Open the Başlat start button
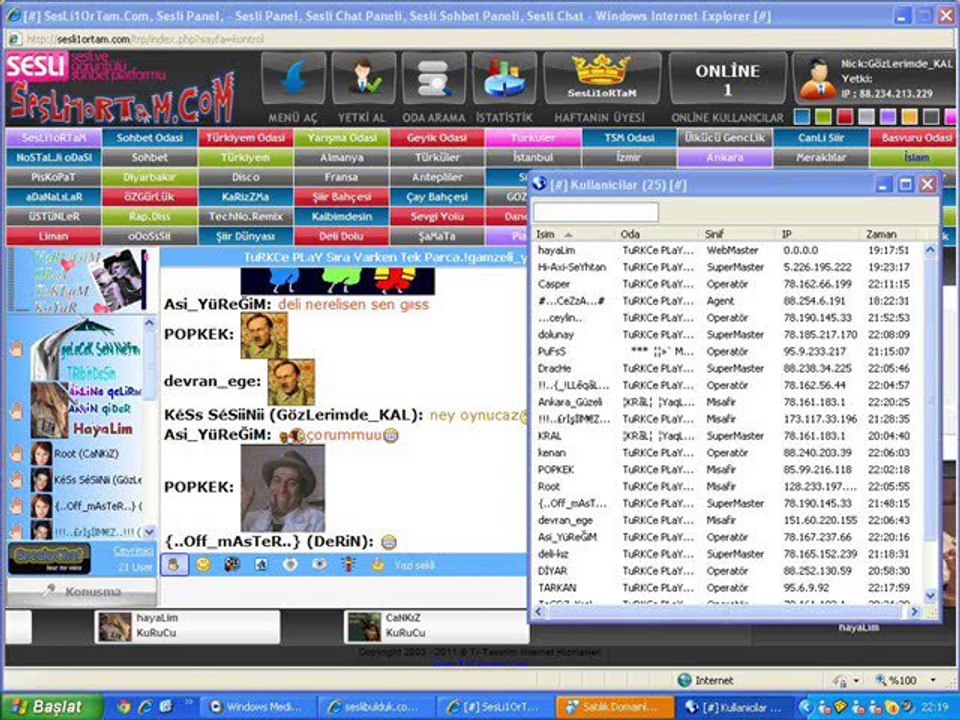The height and width of the screenshot is (720, 960). point(50,707)
